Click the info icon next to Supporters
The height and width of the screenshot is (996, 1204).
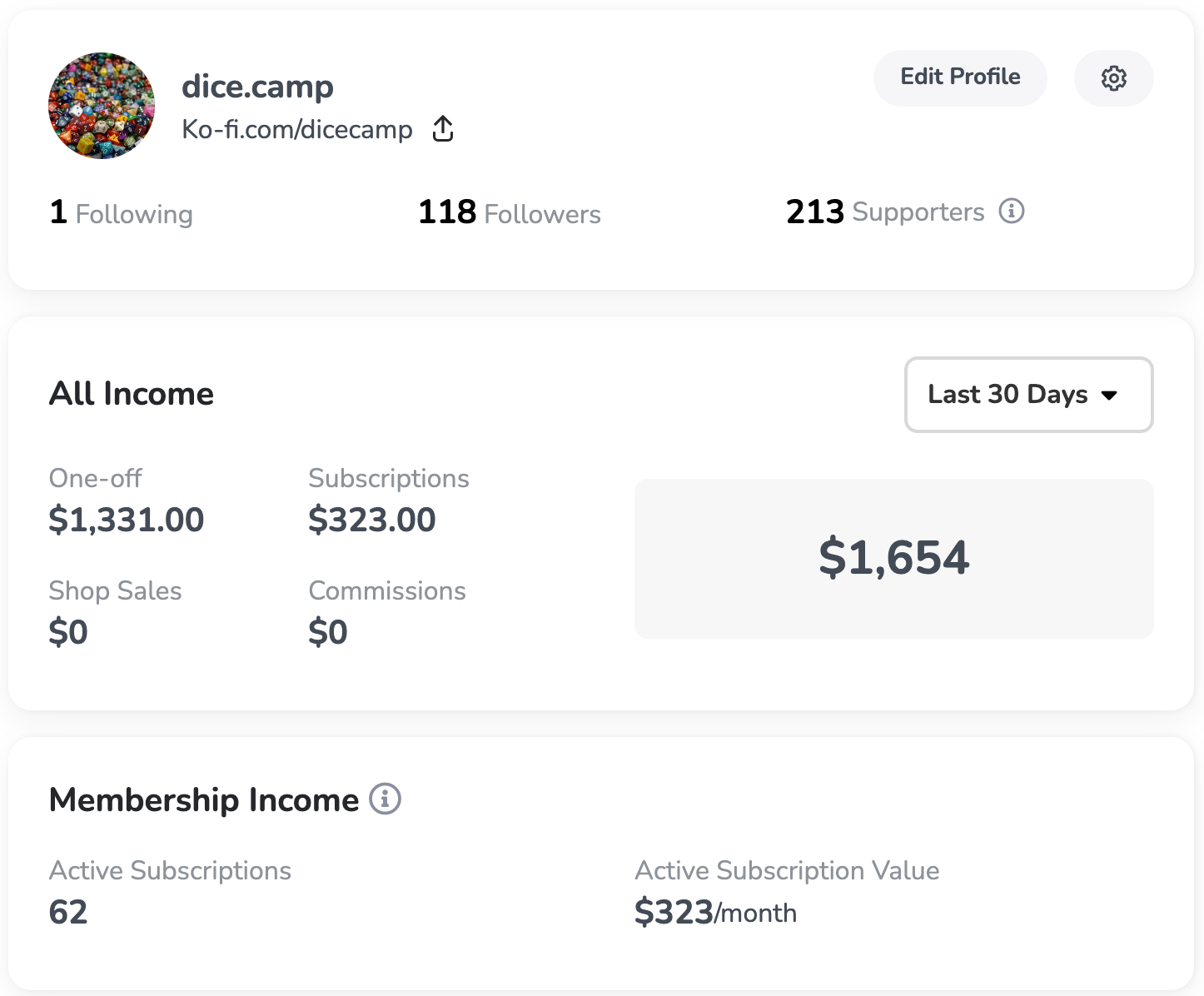coord(1012,212)
